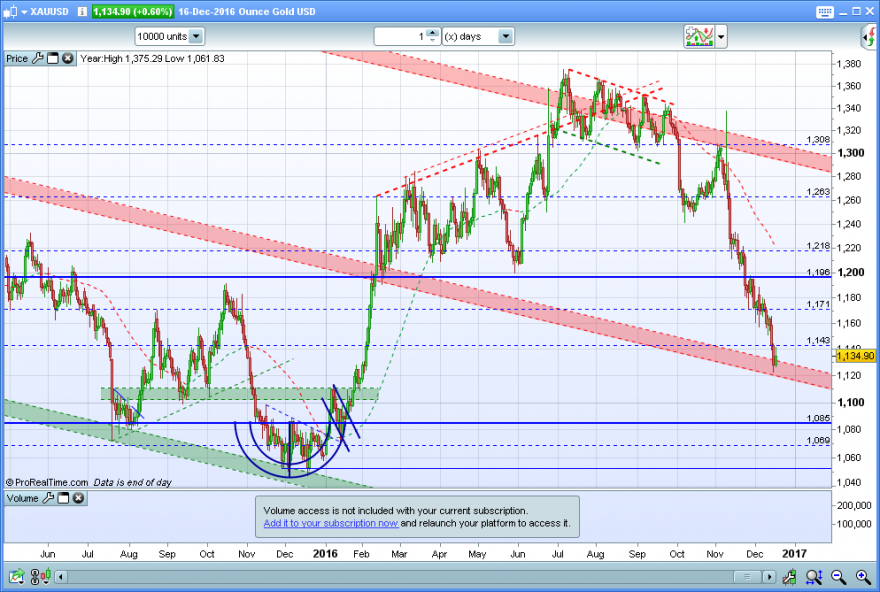
Task: Expand the drawing tools dropdown arrow
Action: [x=721, y=37]
